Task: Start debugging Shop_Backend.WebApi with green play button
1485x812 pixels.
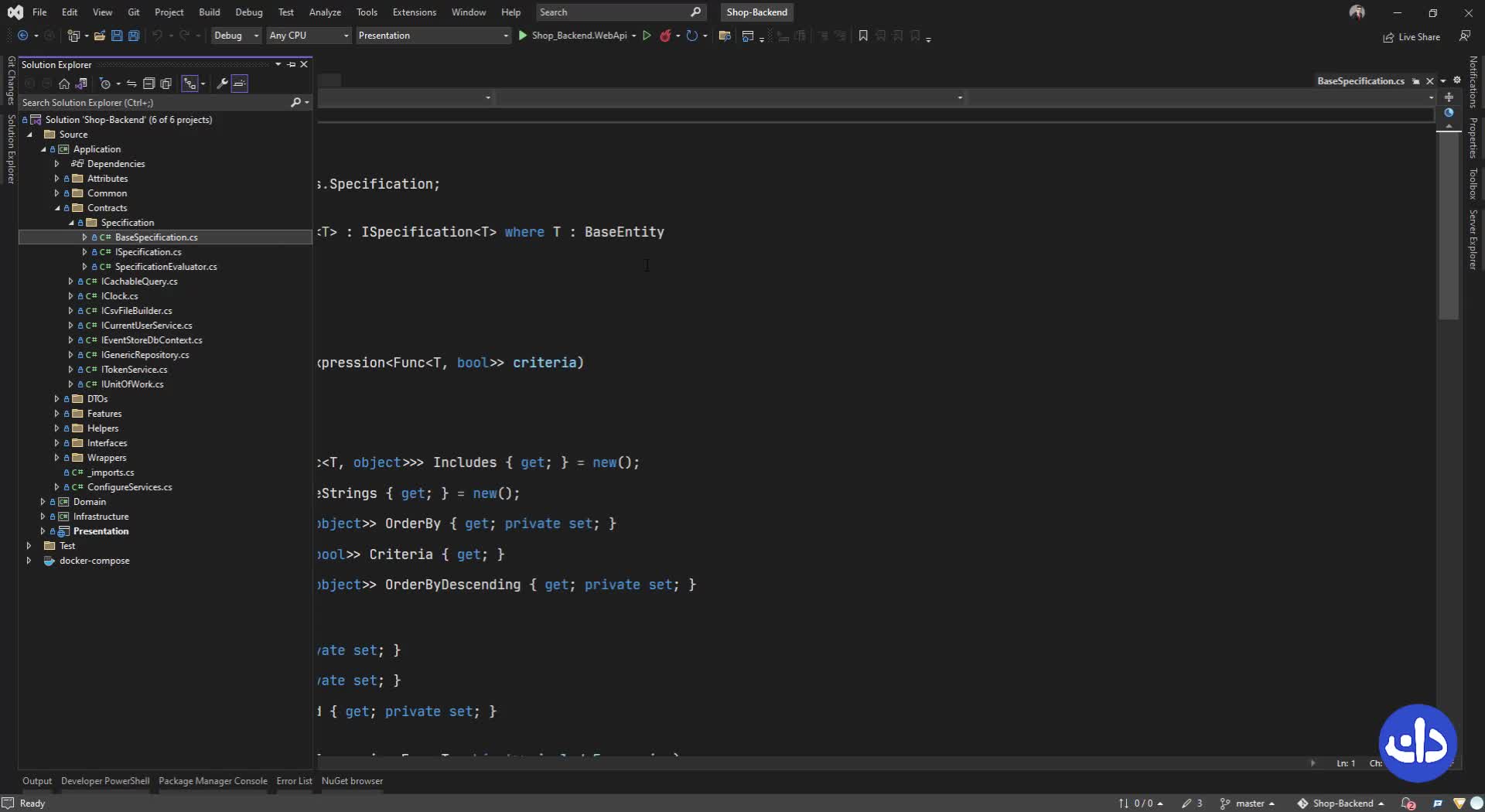Action: click(523, 36)
